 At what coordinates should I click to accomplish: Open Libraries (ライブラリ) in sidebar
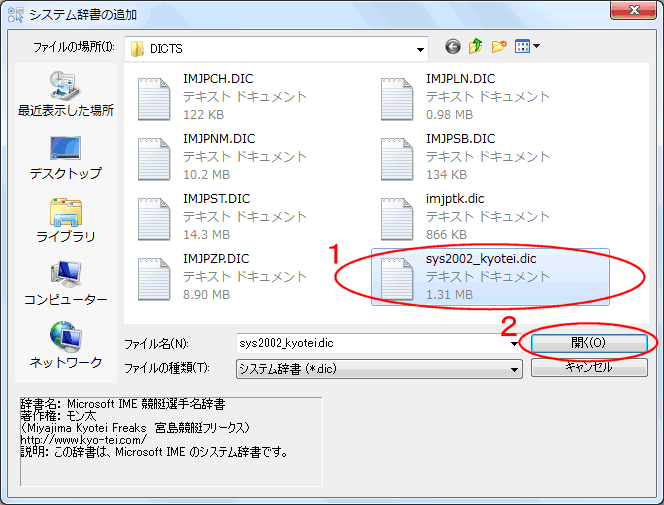(66, 220)
